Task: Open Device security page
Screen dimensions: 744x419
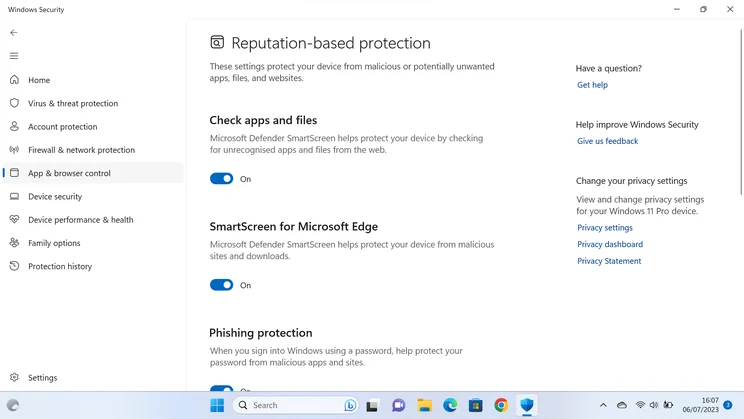Action: coord(93,196)
